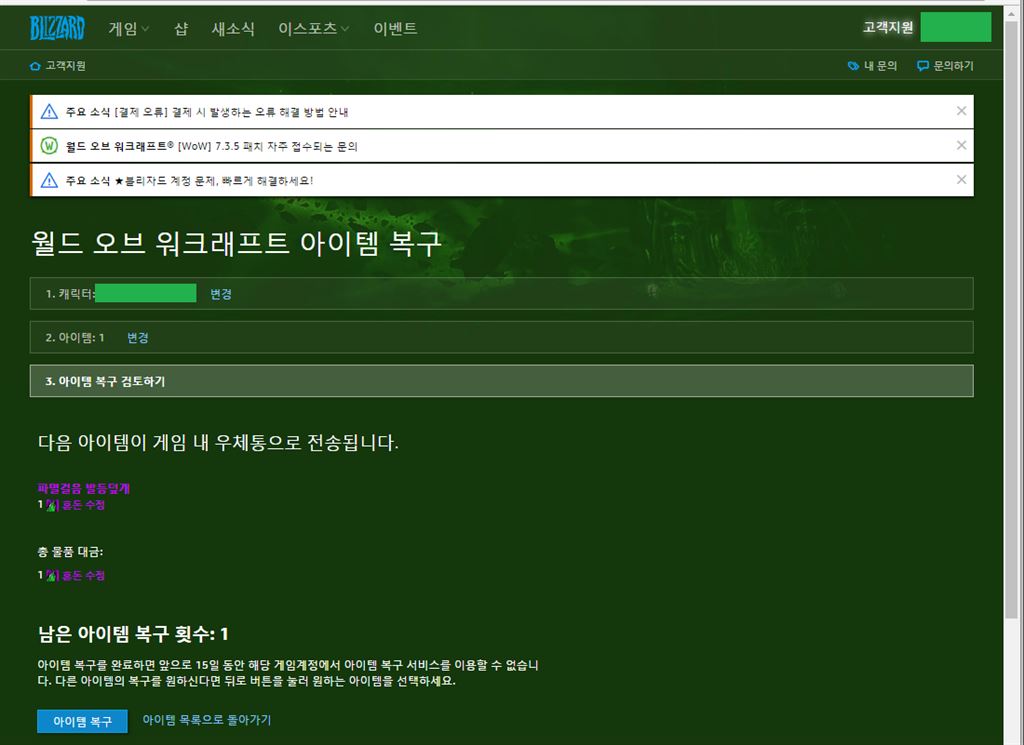Click 고객지원 in the top-right header
The height and width of the screenshot is (745, 1024).
(x=888, y=27)
